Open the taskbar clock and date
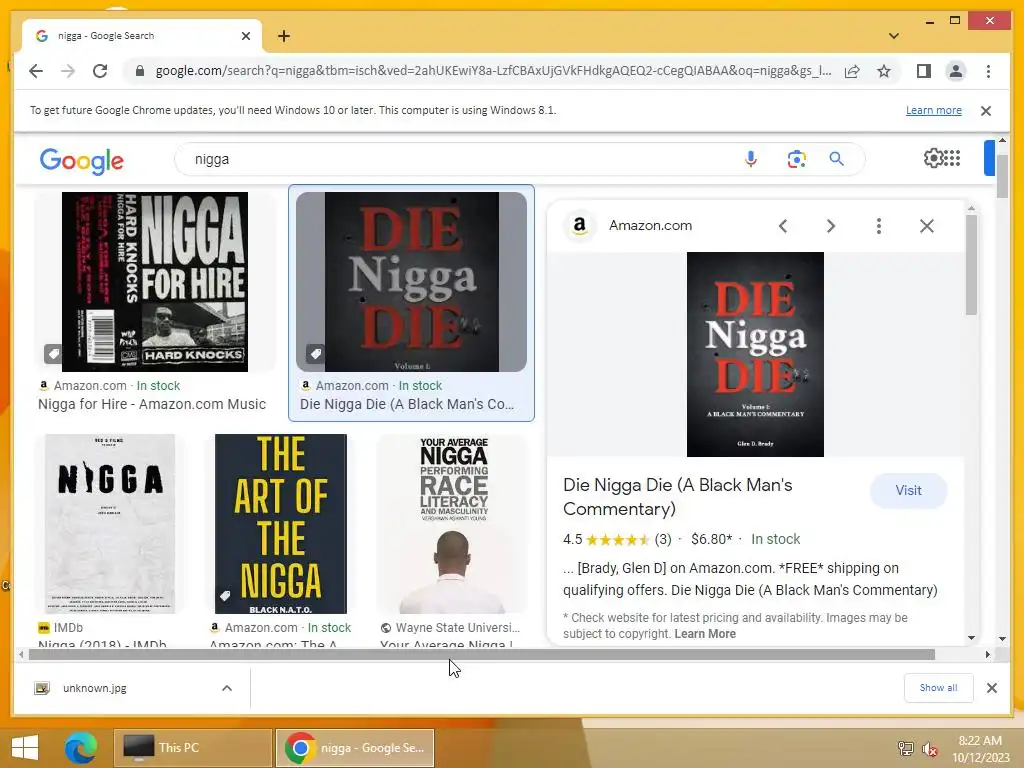Viewport: 1024px width, 768px height. tap(980, 749)
